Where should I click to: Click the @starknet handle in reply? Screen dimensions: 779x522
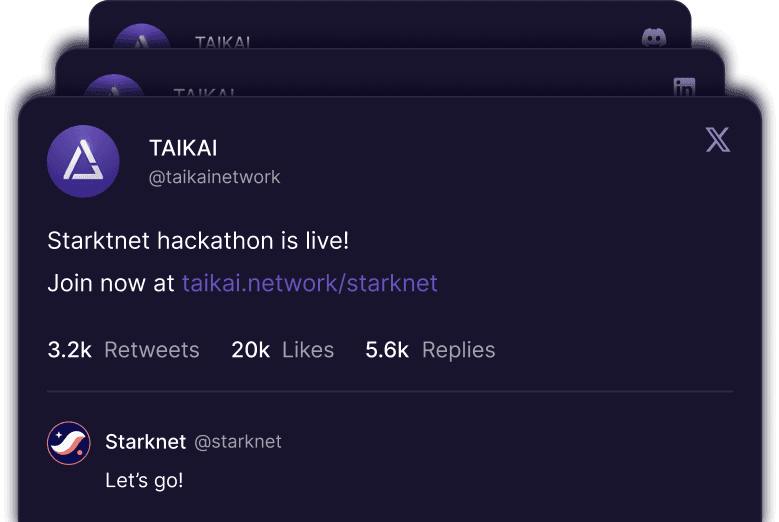point(237,441)
